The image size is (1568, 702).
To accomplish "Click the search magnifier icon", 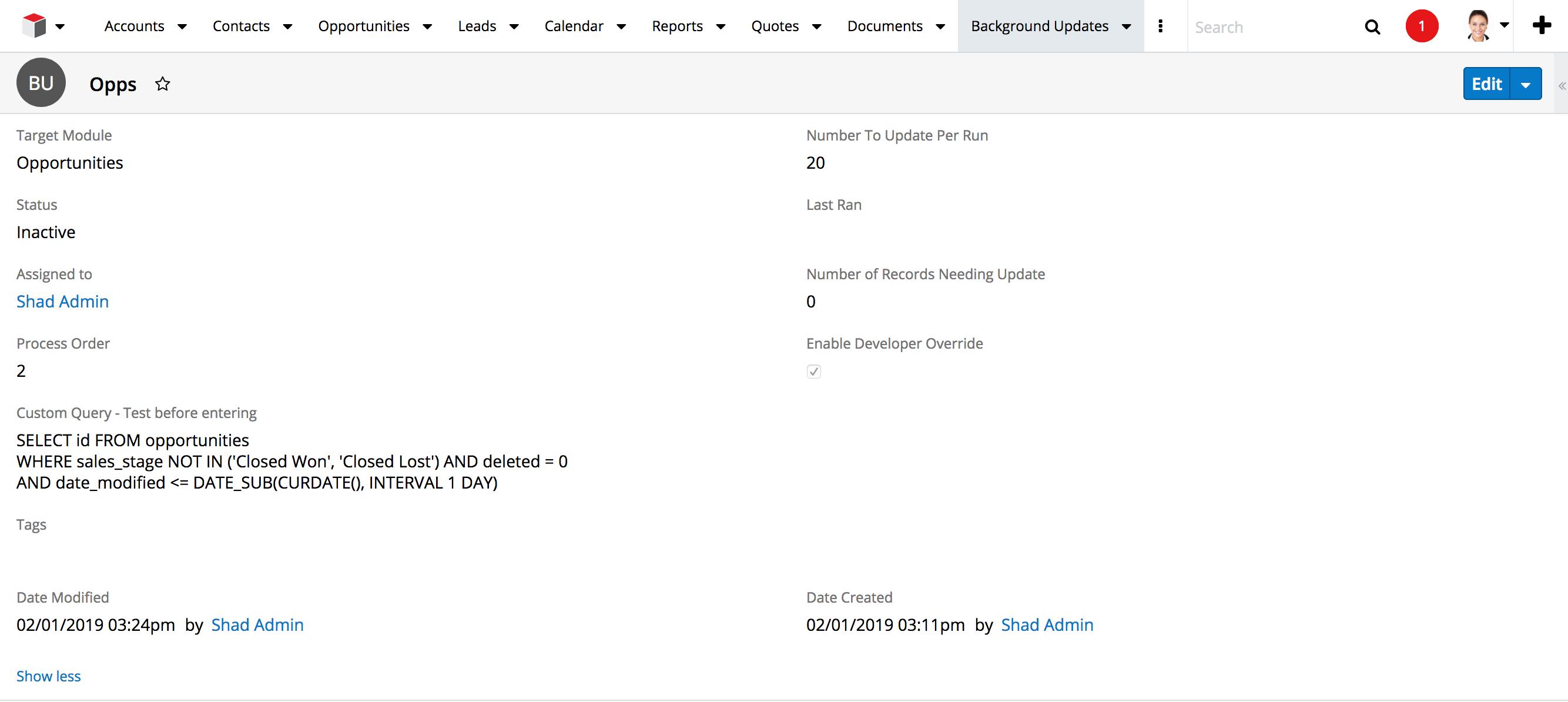I will [1373, 27].
